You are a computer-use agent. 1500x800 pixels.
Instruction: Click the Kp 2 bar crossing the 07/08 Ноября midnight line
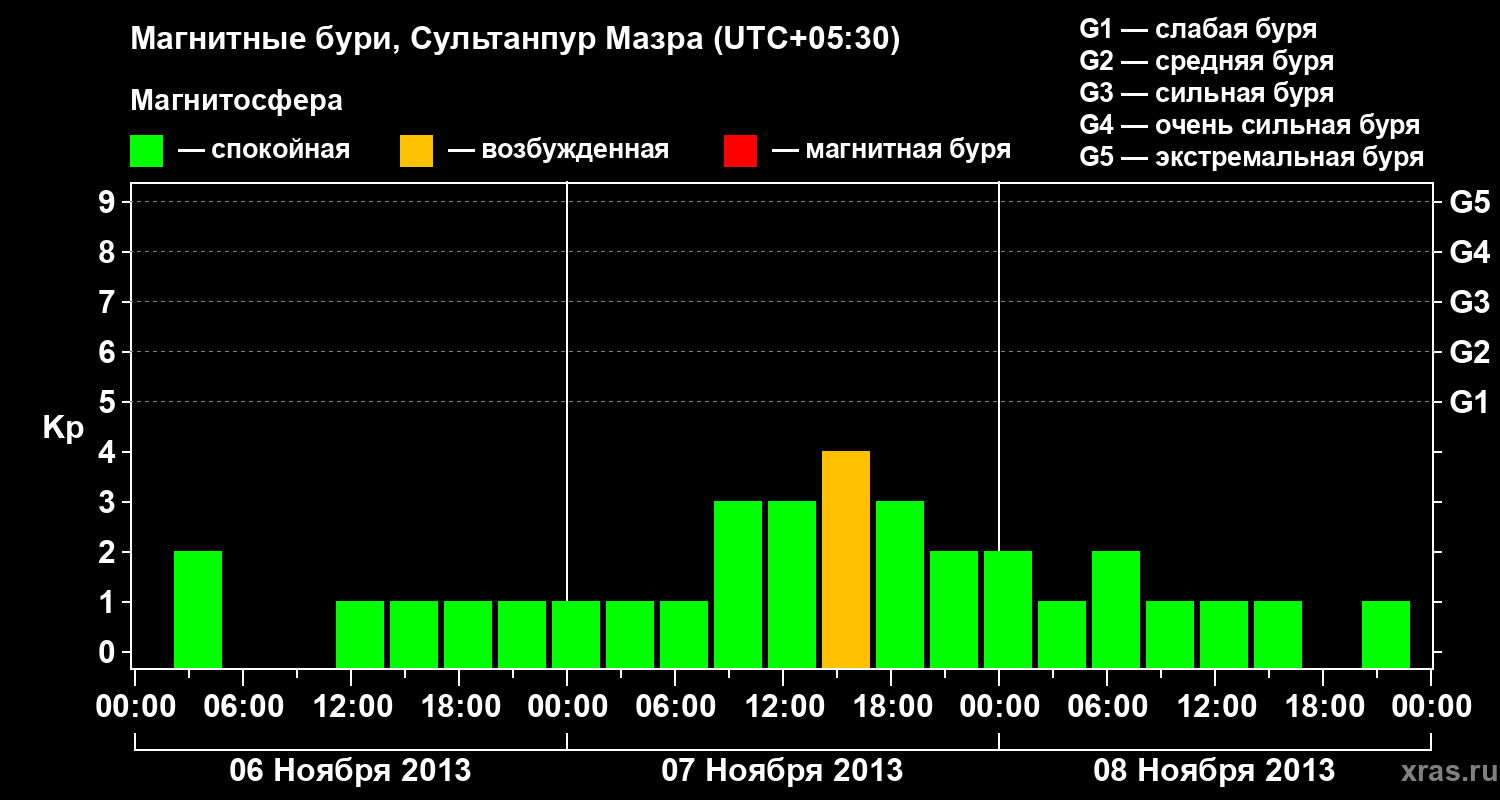pyautogui.click(x=1008, y=609)
